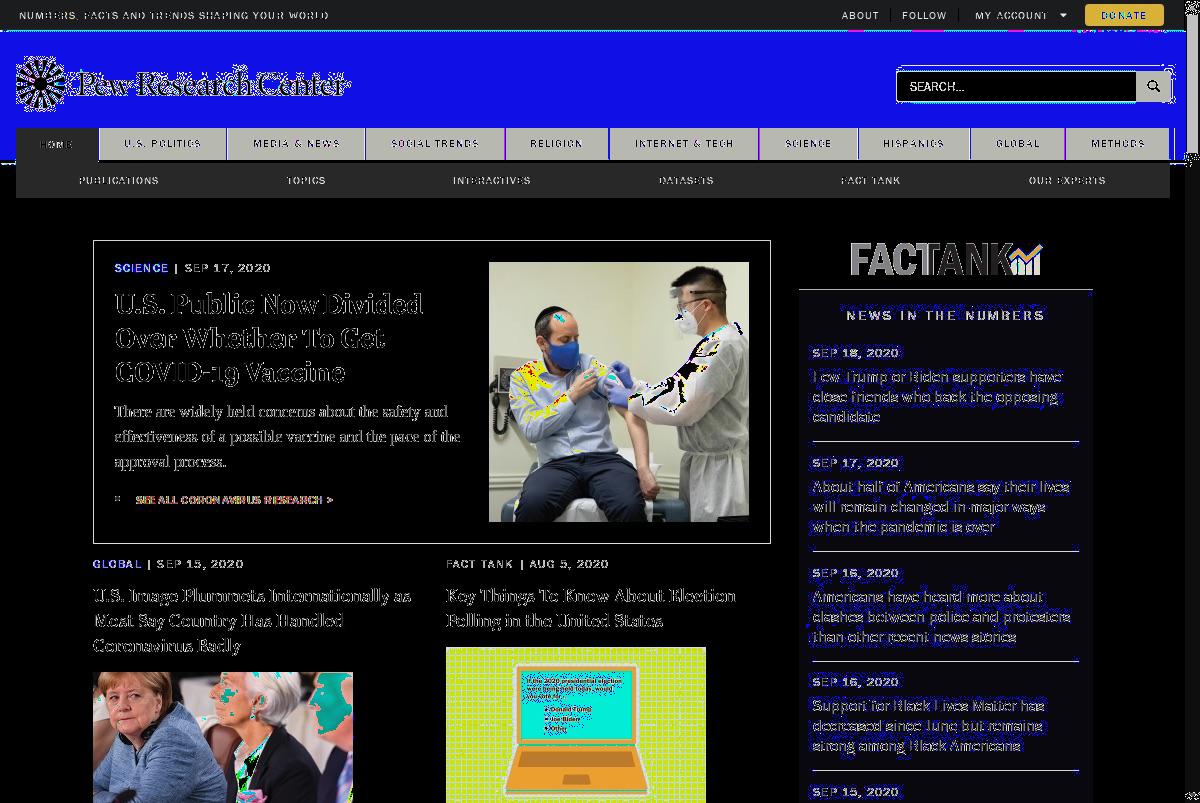The image size is (1200, 803).
Task: Open Trump or Biden supporters close friends story
Action: [937, 397]
